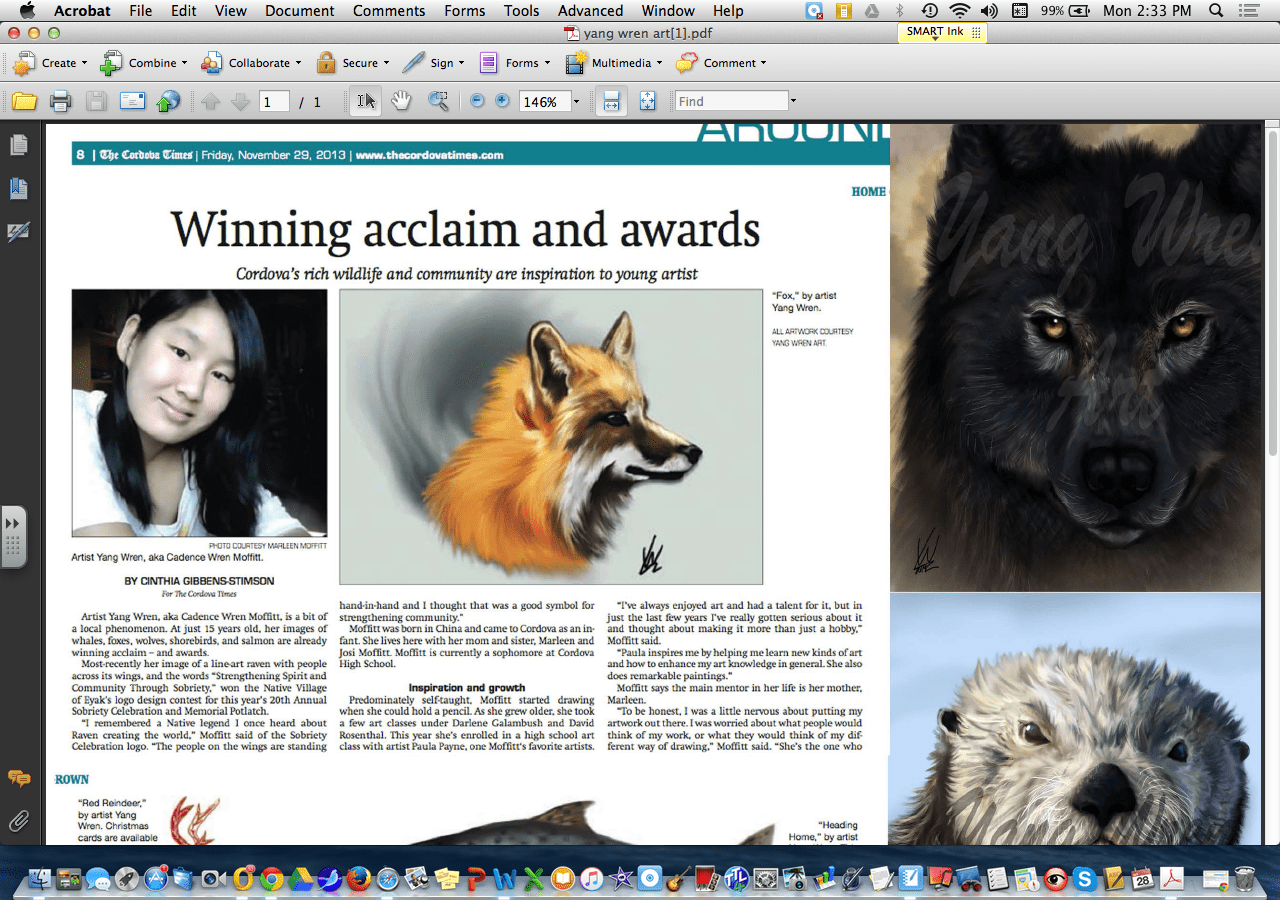Image resolution: width=1280 pixels, height=900 pixels.
Task: Open the Apple menu
Action: tap(27, 11)
